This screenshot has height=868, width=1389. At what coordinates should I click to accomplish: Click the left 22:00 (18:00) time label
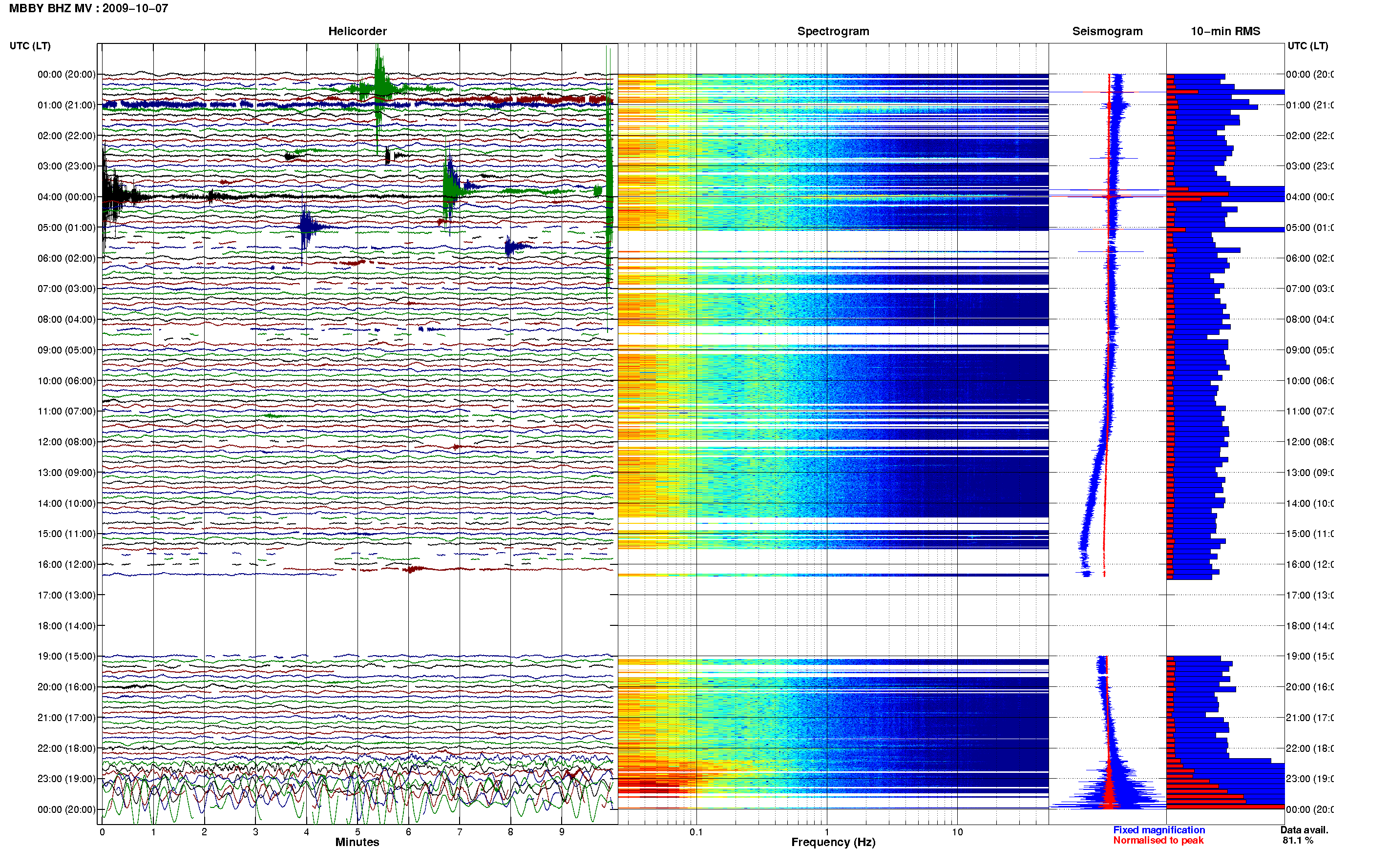66,748
